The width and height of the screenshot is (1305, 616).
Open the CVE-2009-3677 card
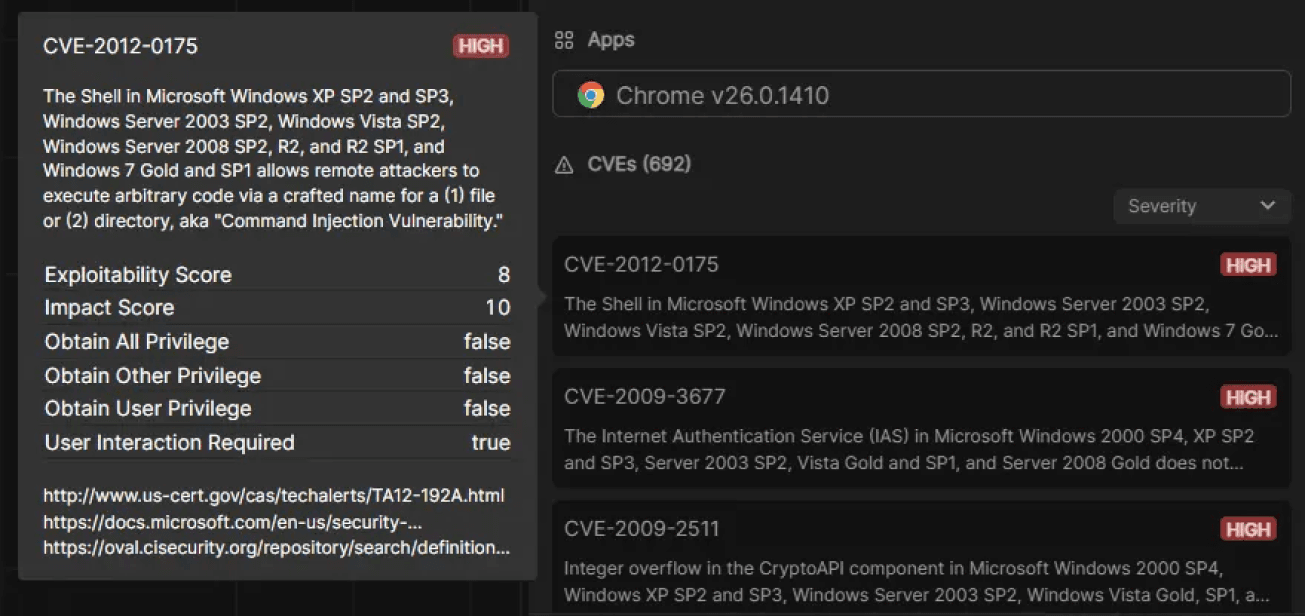coord(922,429)
